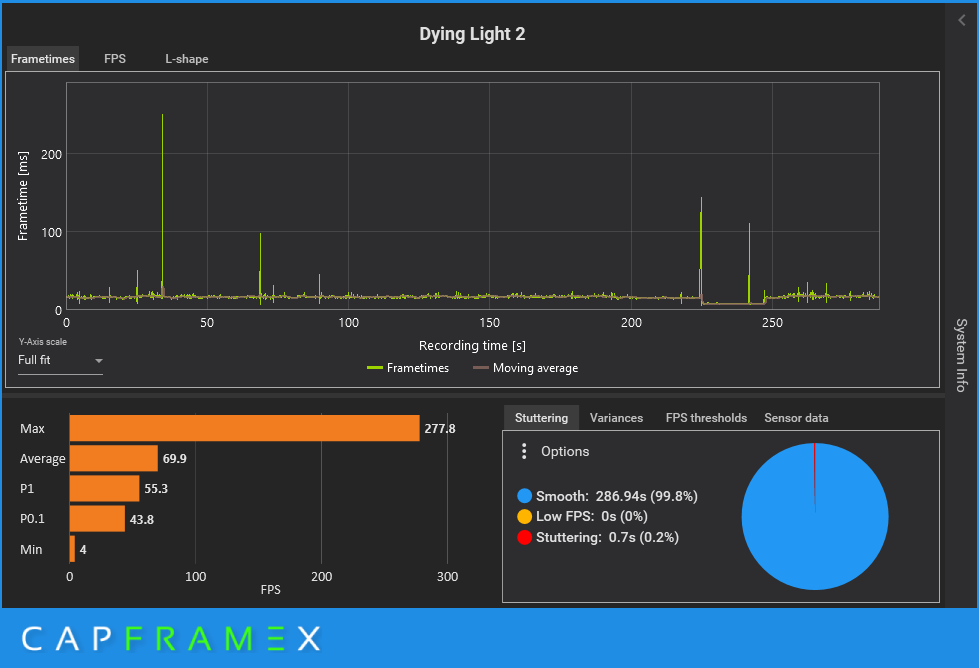This screenshot has height=668, width=979.
Task: Click the Y-Axis scale label
Action: 42,341
